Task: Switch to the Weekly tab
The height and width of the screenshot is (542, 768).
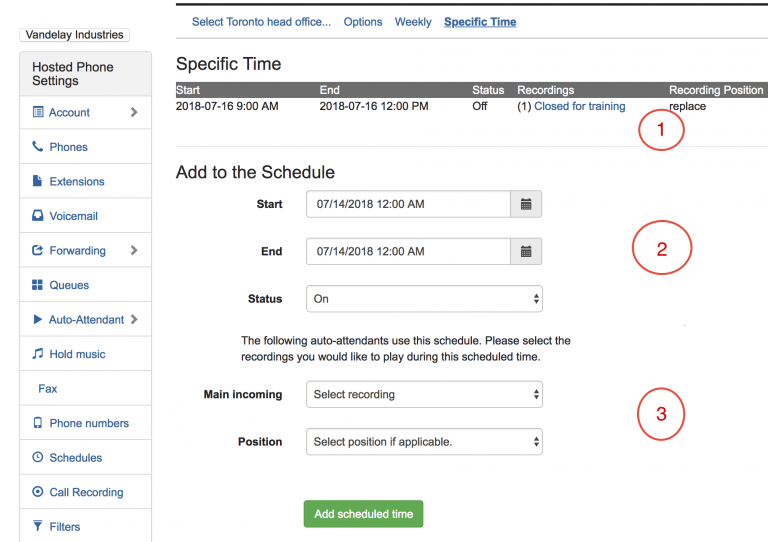Action: [413, 22]
